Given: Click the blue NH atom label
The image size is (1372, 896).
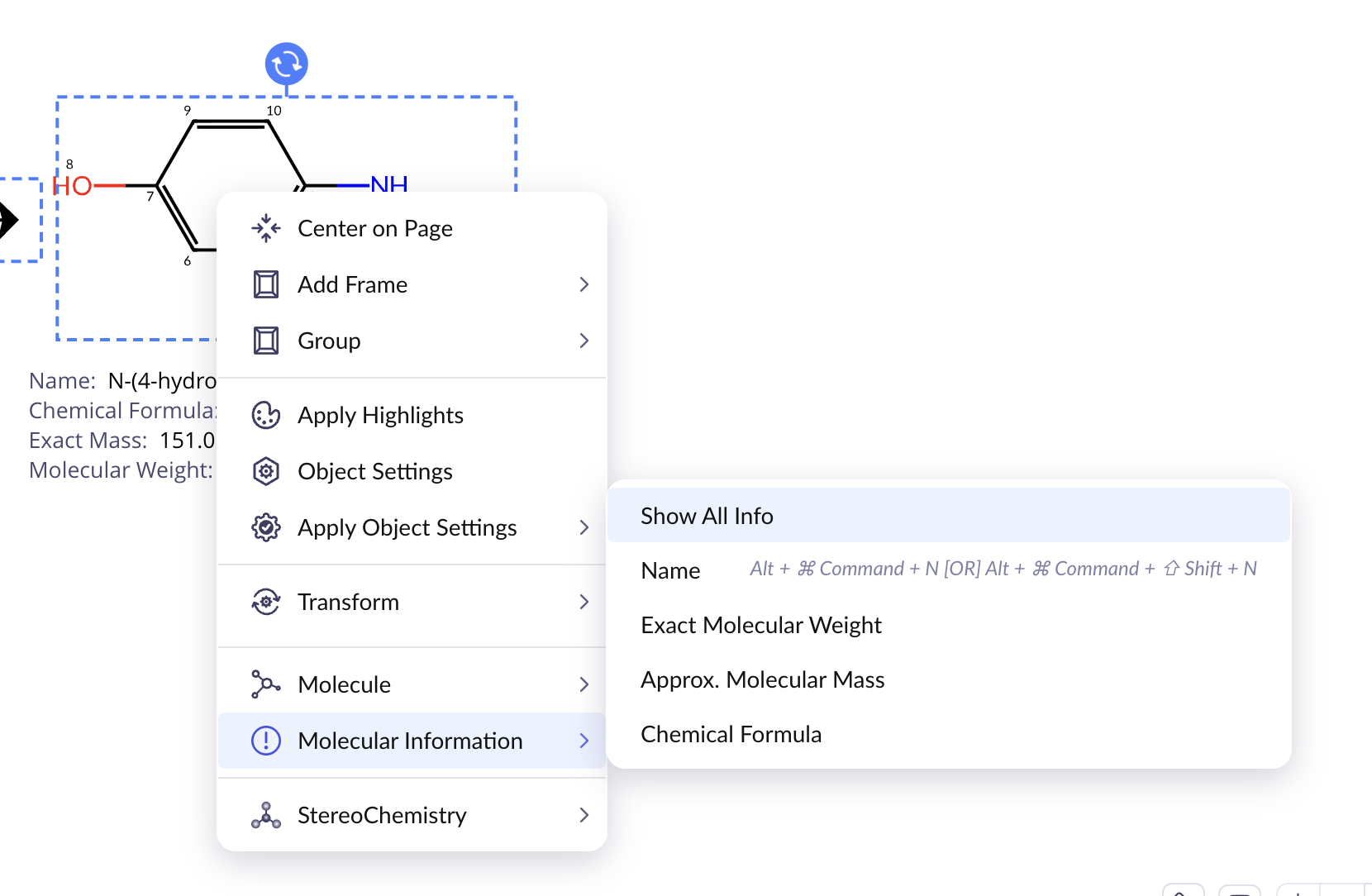Looking at the screenshot, I should pos(388,183).
